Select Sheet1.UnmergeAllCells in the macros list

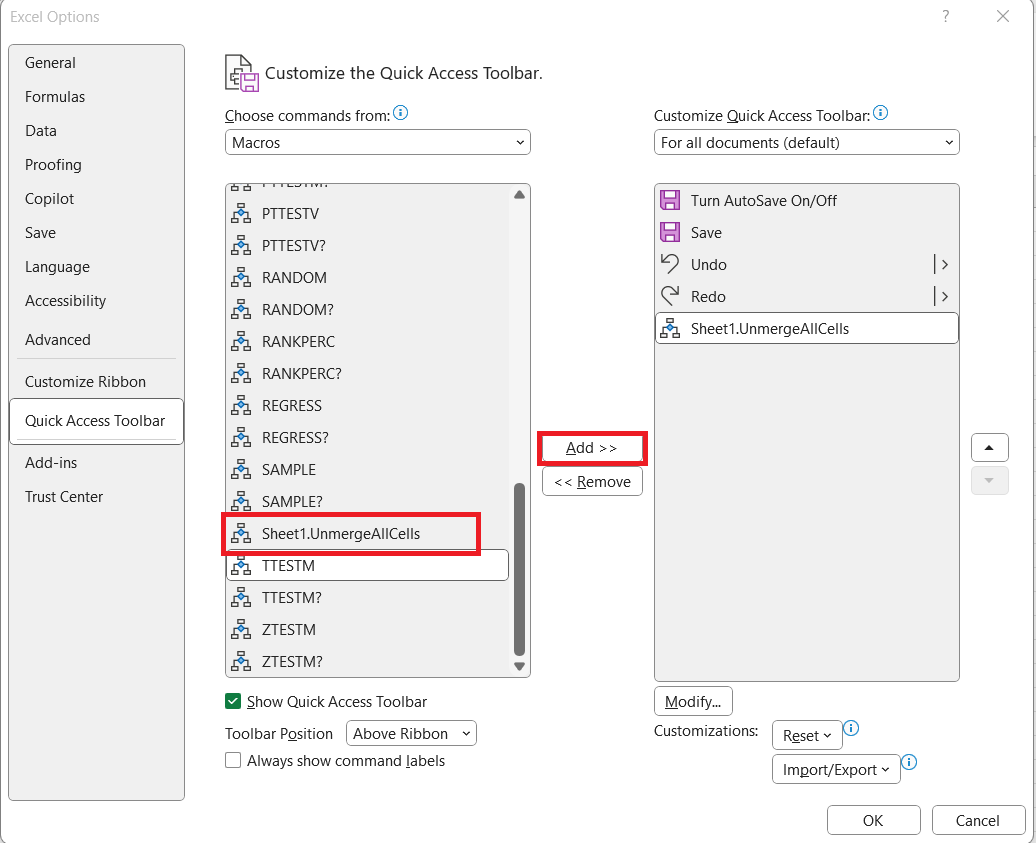pos(367,534)
